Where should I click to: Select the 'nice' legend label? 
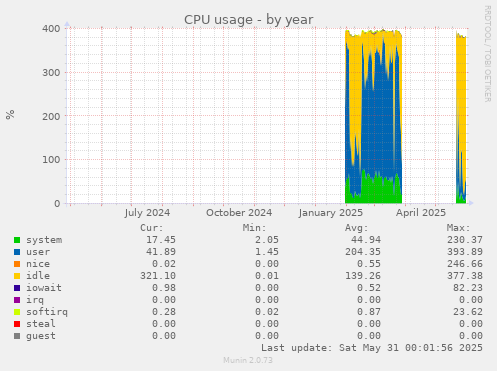coord(38,264)
